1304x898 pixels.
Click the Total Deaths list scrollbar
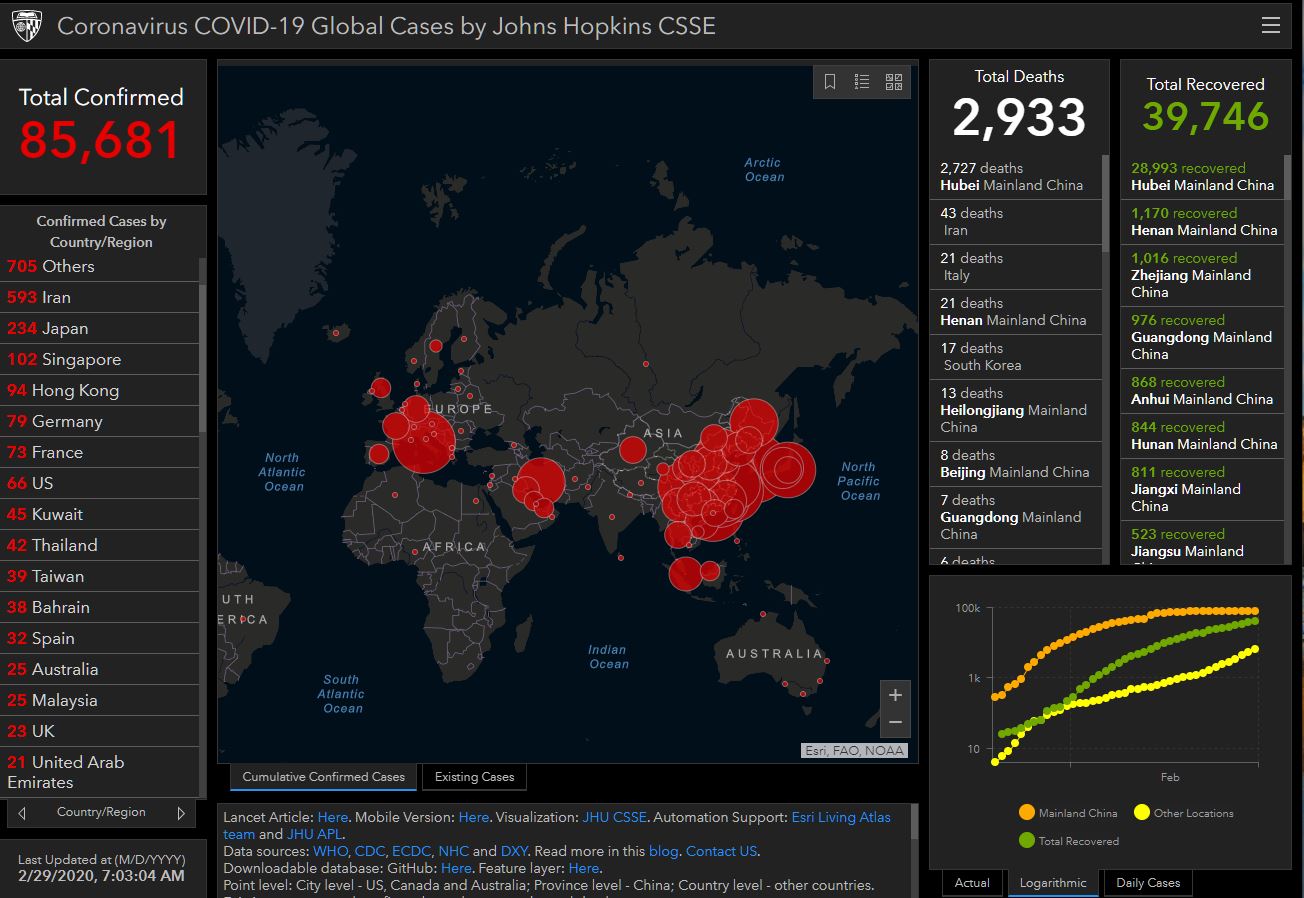click(x=1105, y=203)
